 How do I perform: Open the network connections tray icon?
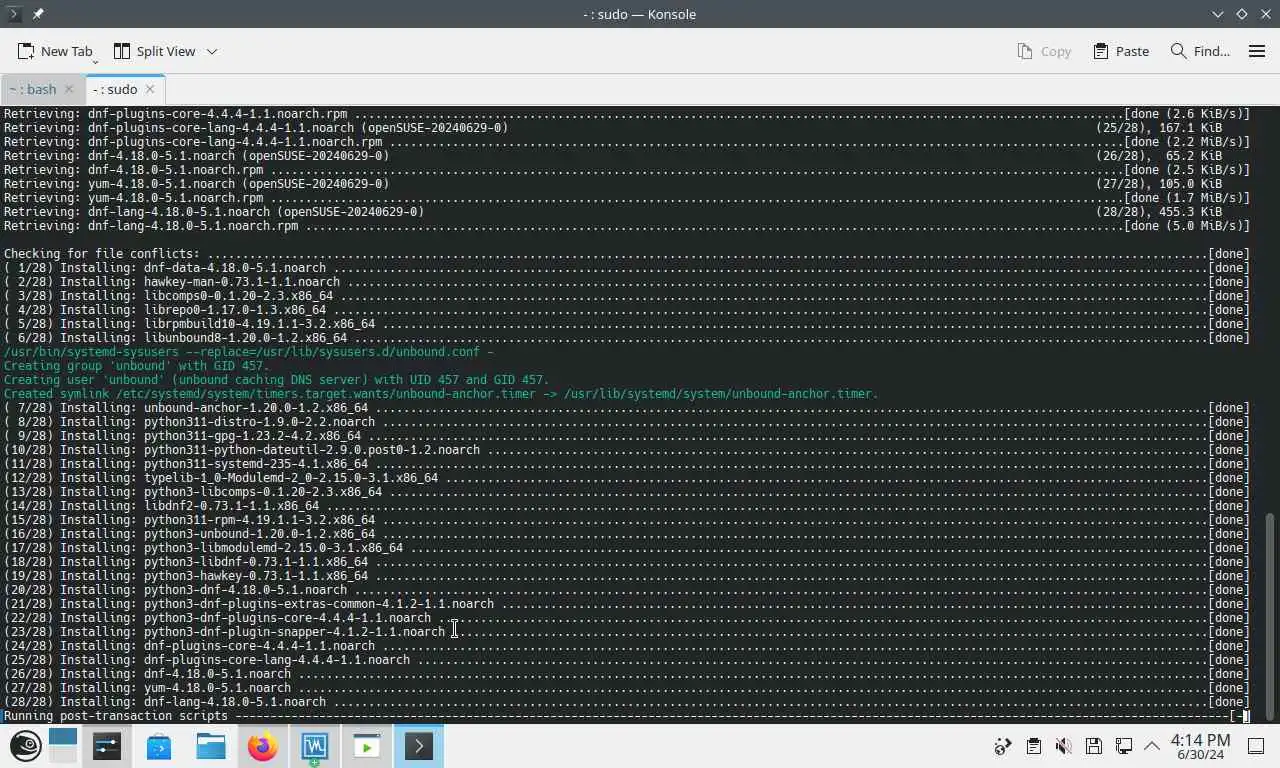(1124, 746)
